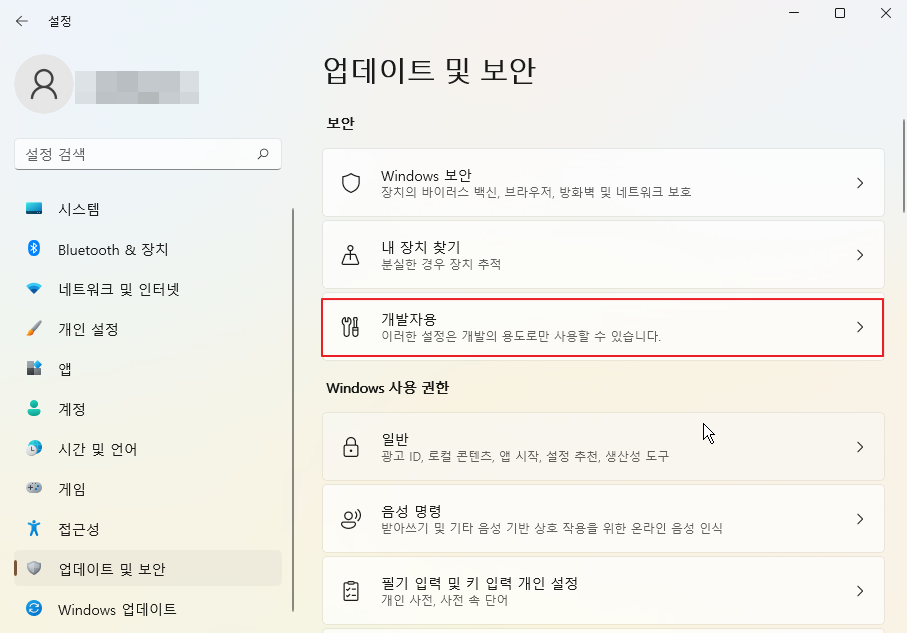Click the main page vertical scrollbar
The height and width of the screenshot is (633, 907).
(904, 166)
